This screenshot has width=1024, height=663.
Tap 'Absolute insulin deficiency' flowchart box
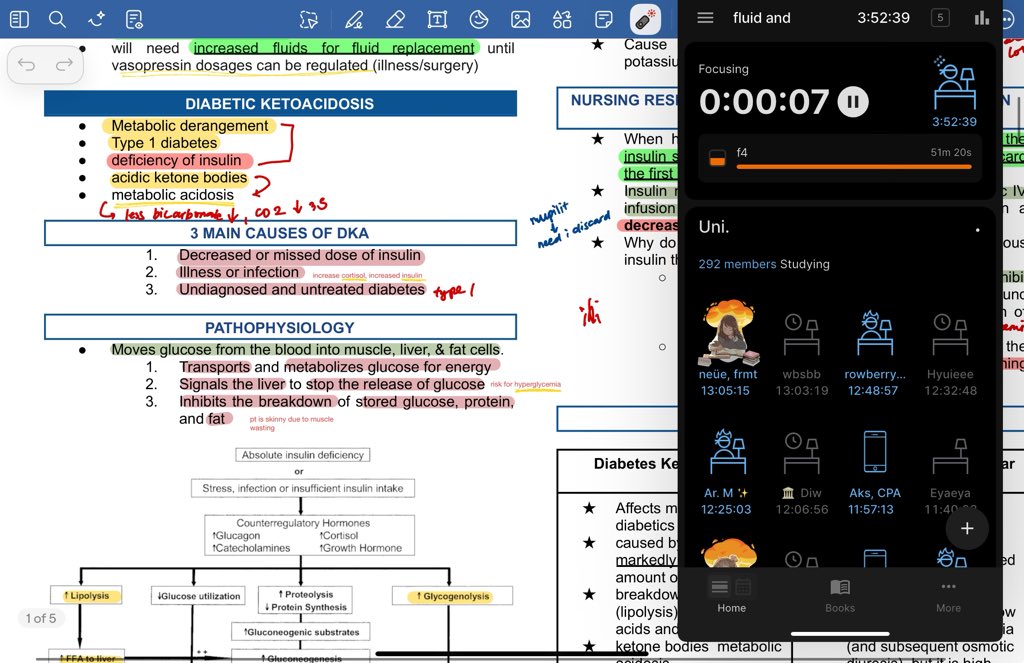coord(302,455)
